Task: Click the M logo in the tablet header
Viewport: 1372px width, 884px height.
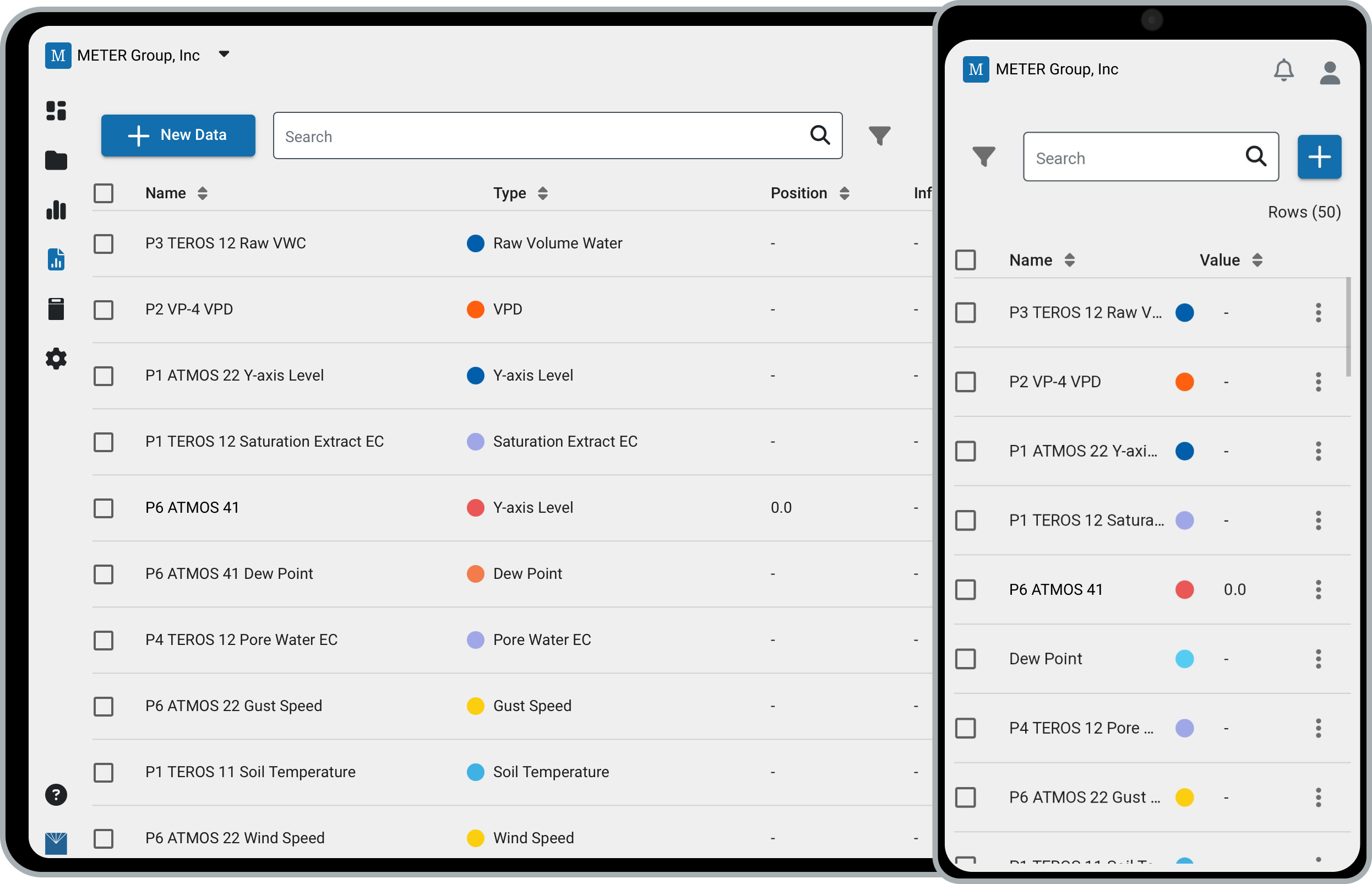Action: tap(58, 56)
